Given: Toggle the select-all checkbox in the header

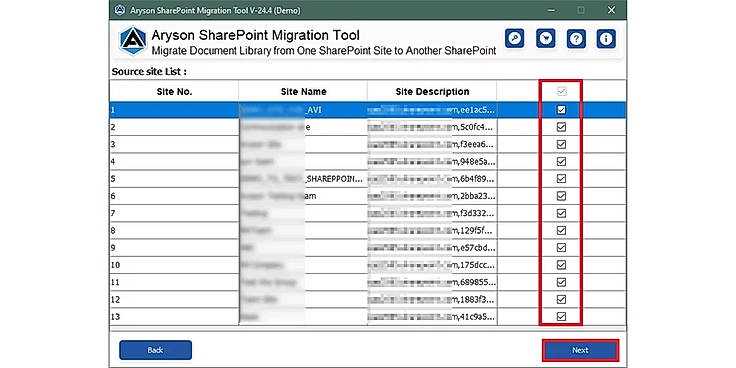Looking at the screenshot, I should (561, 92).
